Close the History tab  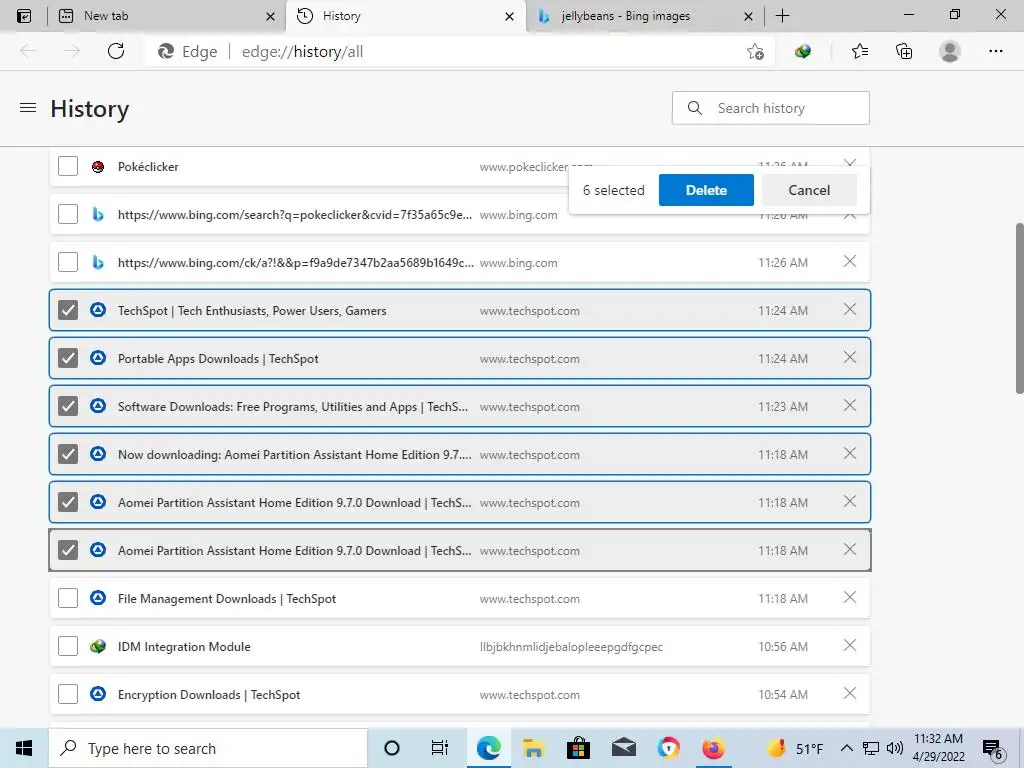(509, 16)
